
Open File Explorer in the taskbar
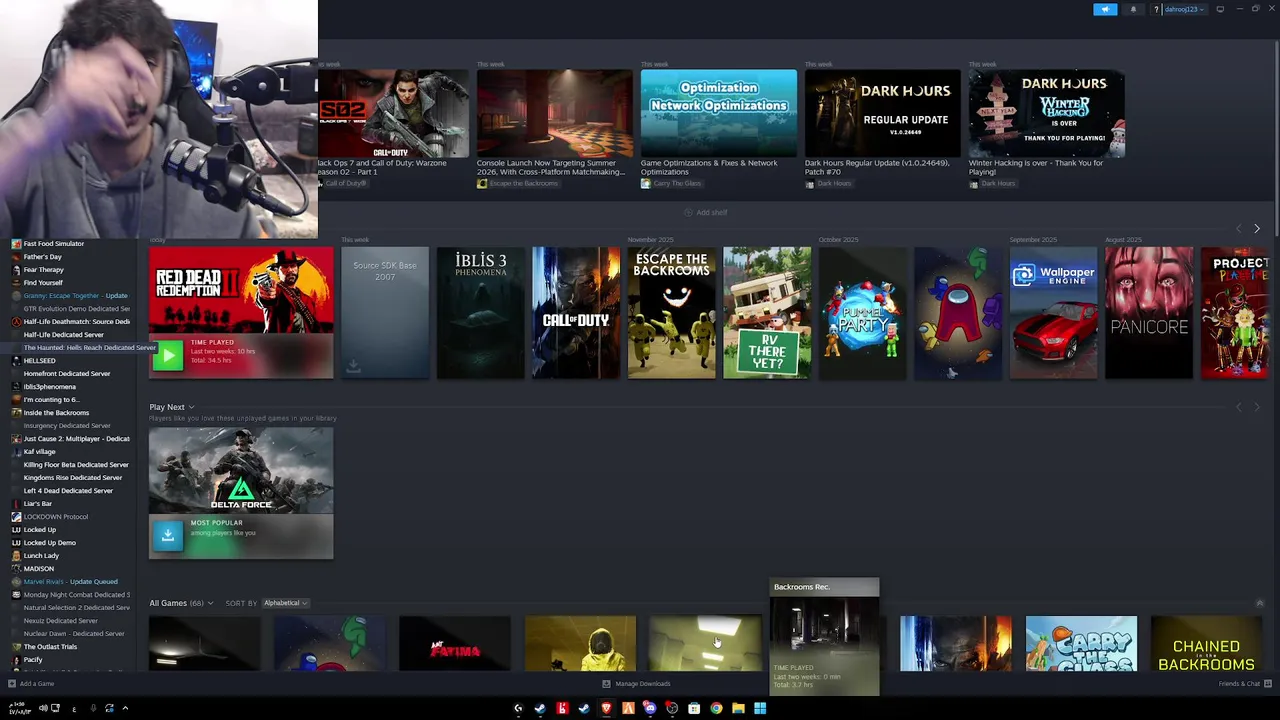(x=738, y=708)
